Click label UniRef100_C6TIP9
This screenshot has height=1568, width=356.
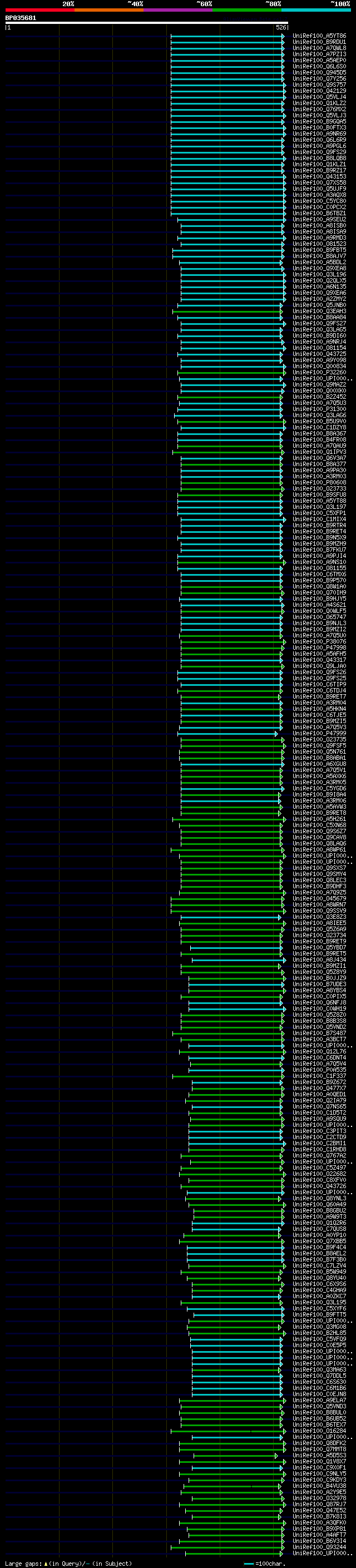[x=319, y=684]
